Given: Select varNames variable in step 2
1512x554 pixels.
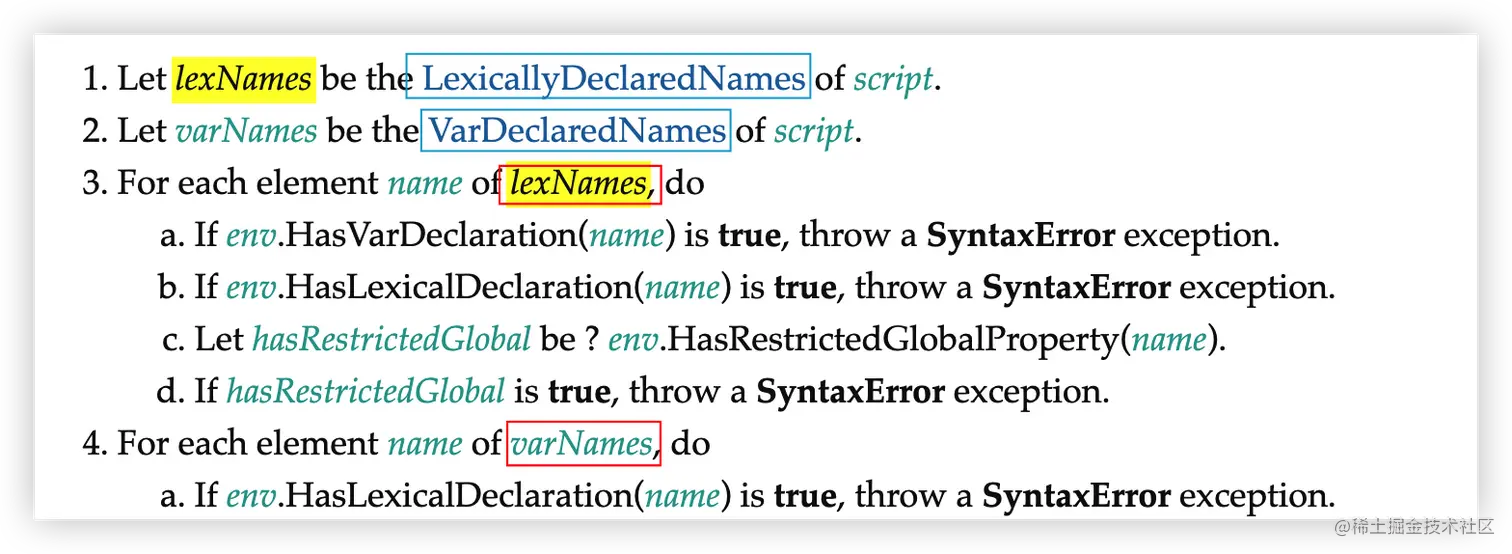Looking at the screenshot, I should pyautogui.click(x=246, y=130).
